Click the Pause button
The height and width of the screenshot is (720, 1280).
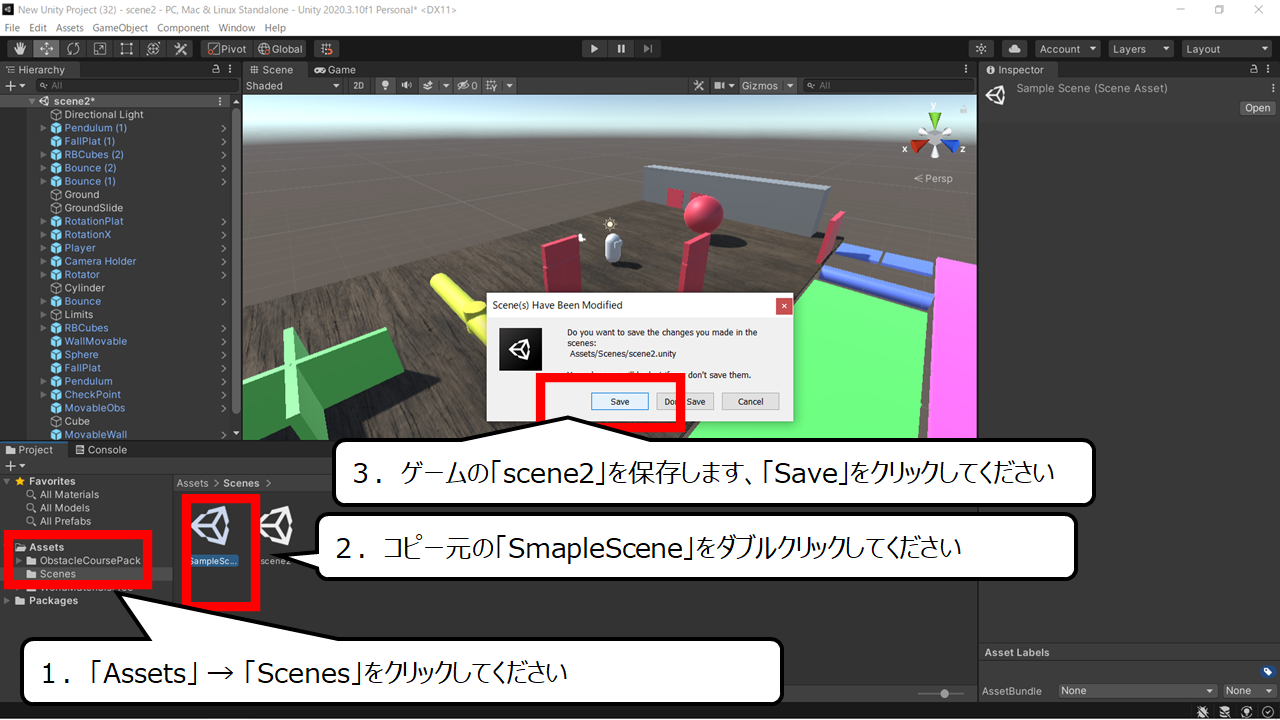pos(621,48)
